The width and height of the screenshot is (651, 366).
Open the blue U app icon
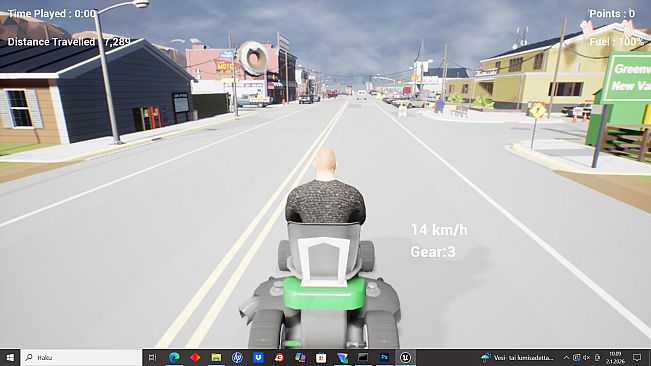pyautogui.click(x=258, y=357)
